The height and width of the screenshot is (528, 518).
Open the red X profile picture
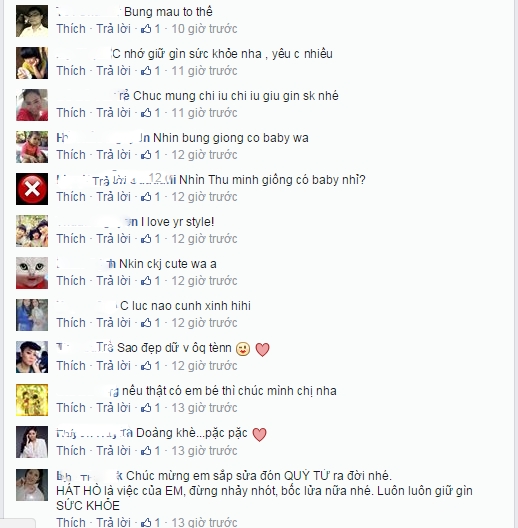point(32,189)
